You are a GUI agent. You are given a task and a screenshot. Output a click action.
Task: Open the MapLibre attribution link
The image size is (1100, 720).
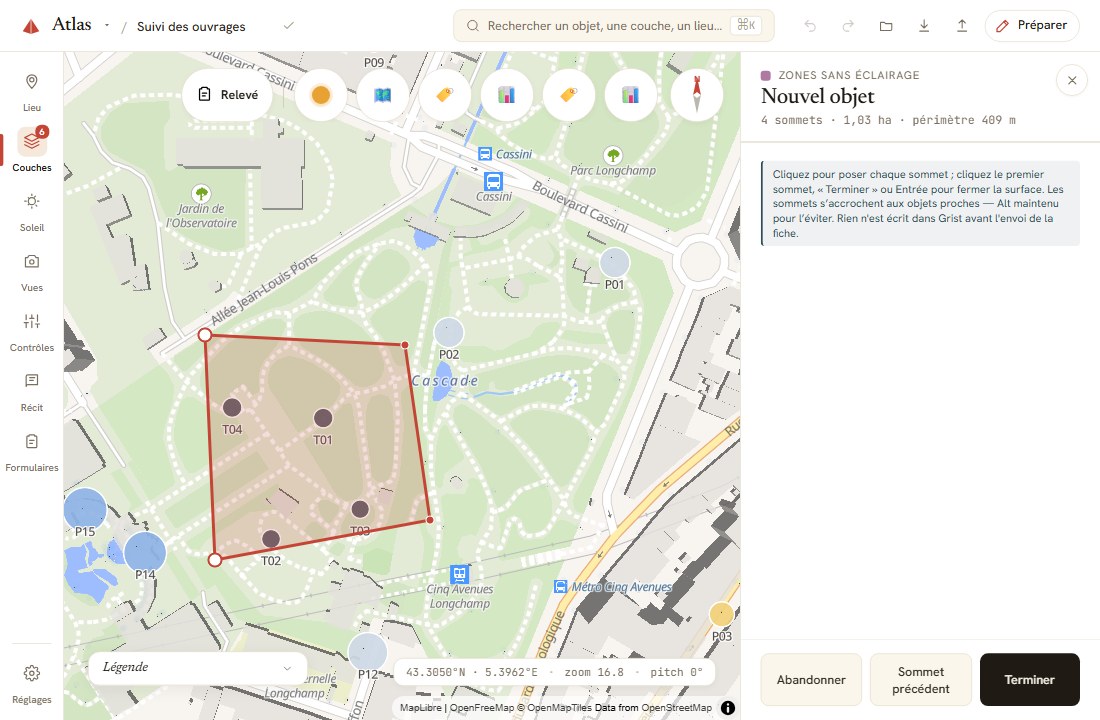click(x=421, y=707)
